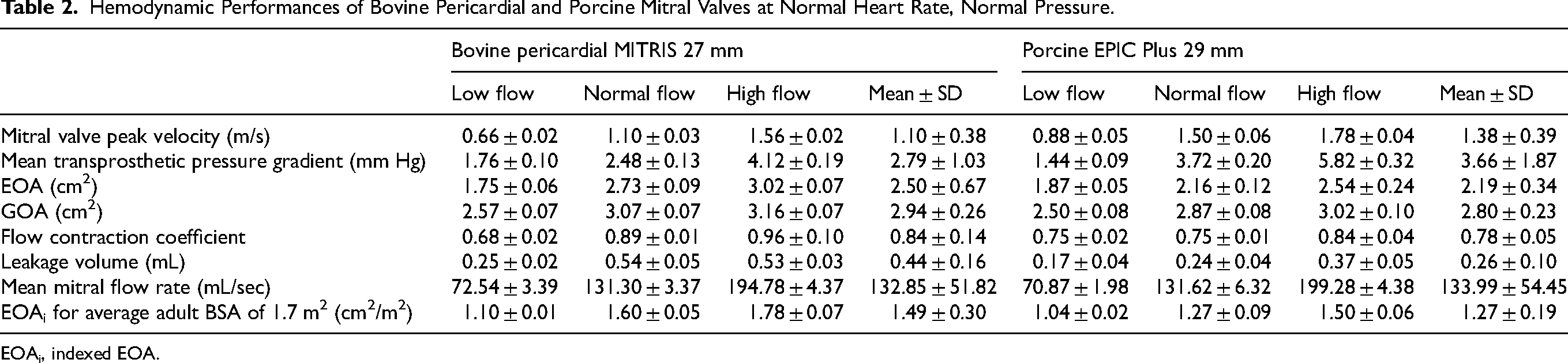Select the Porcine EPIC Plus 29 mm header
The height and width of the screenshot is (363, 1568).
1133,50
